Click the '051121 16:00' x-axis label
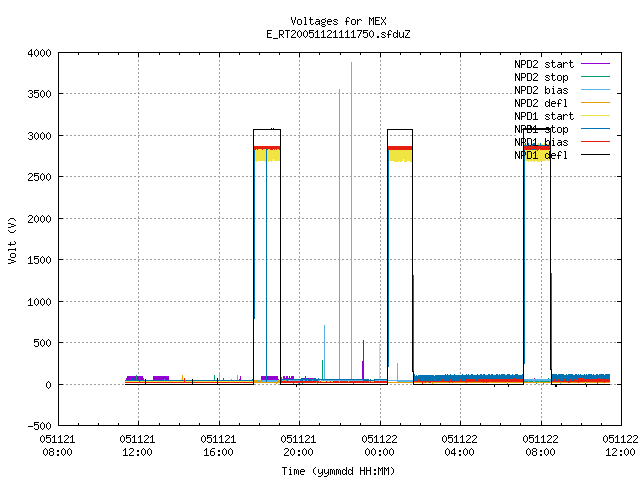The width and height of the screenshot is (640, 480). (x=218, y=446)
